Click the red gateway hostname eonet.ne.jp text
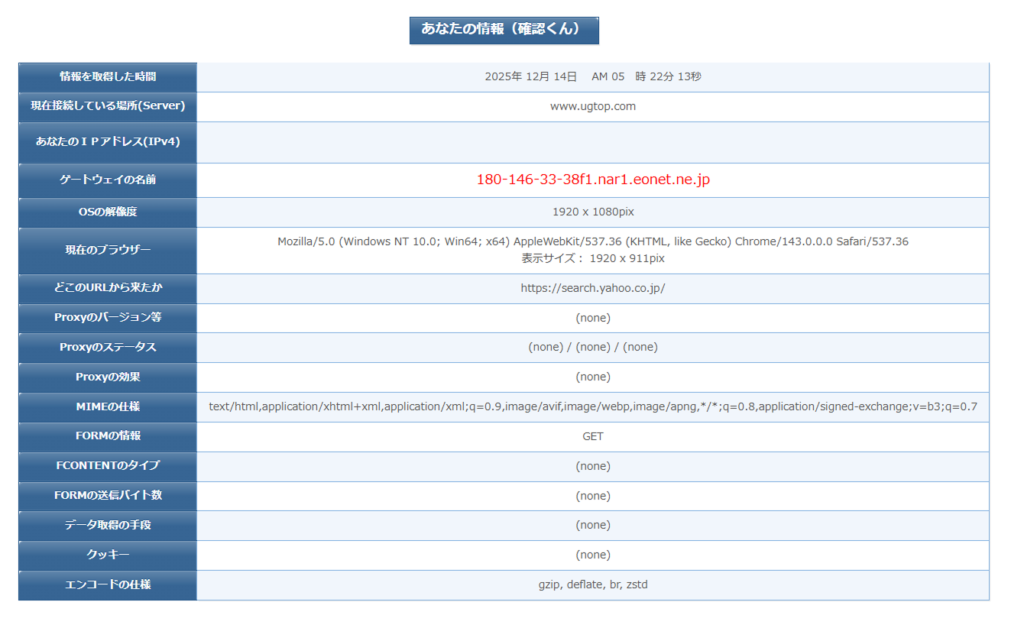Screen dimensions: 1024x628 pos(593,180)
